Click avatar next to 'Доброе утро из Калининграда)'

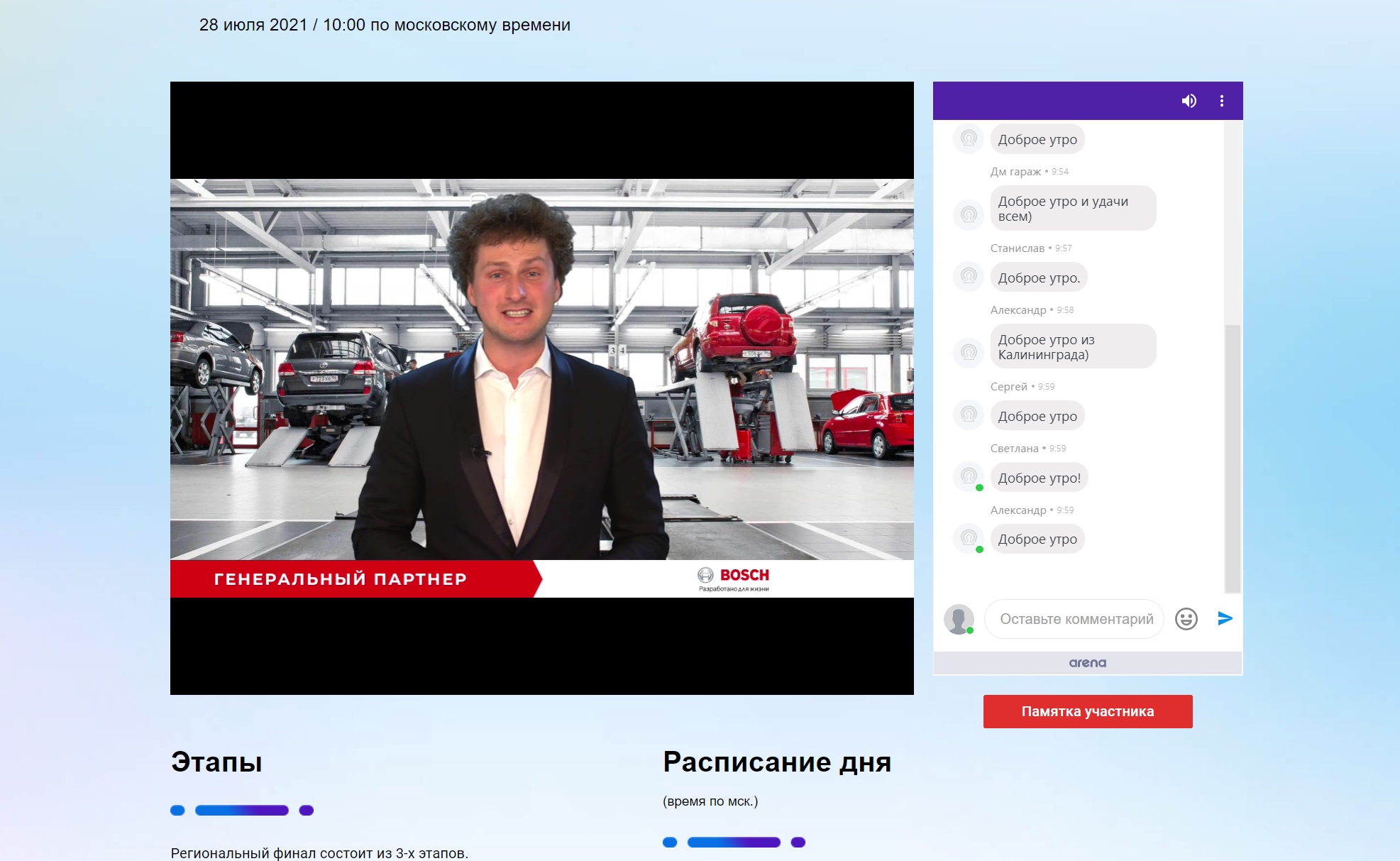tap(969, 351)
